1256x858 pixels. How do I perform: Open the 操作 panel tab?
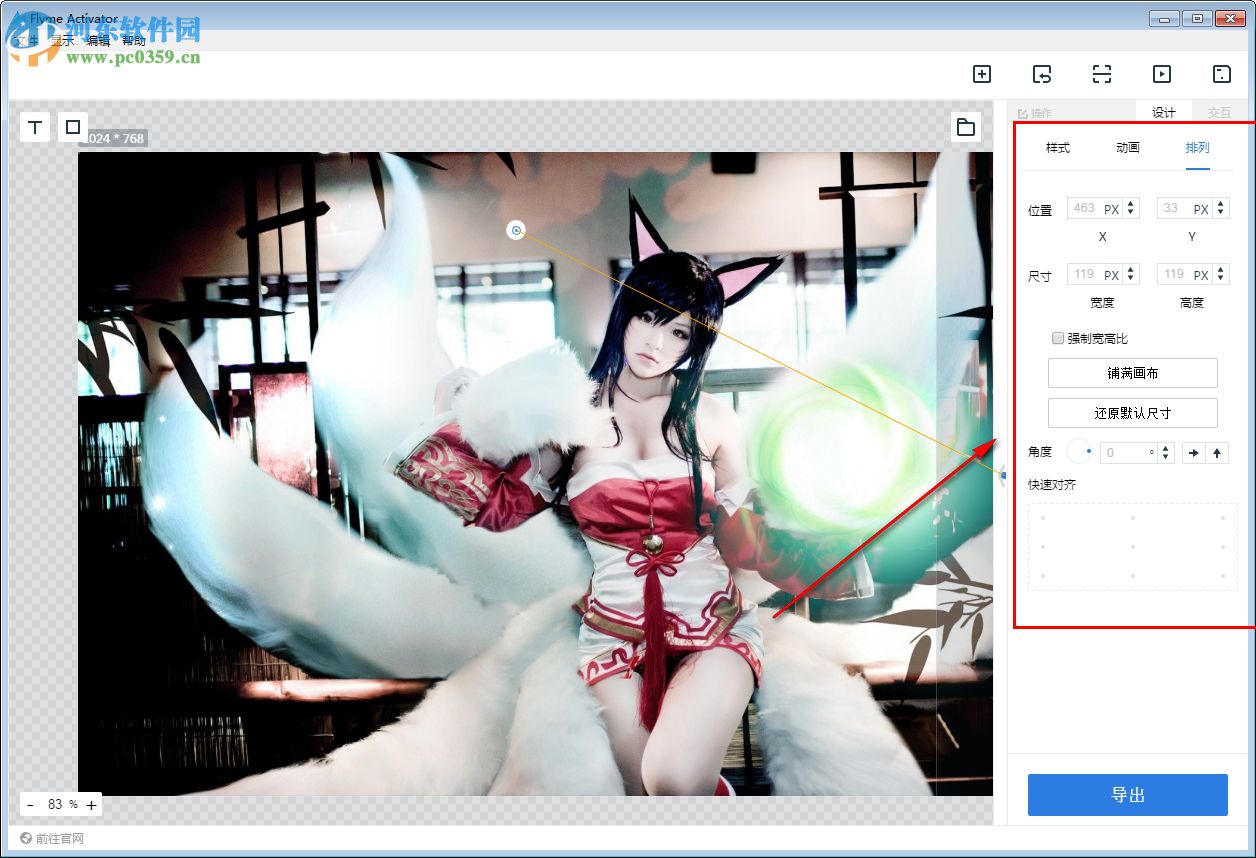click(x=1035, y=113)
